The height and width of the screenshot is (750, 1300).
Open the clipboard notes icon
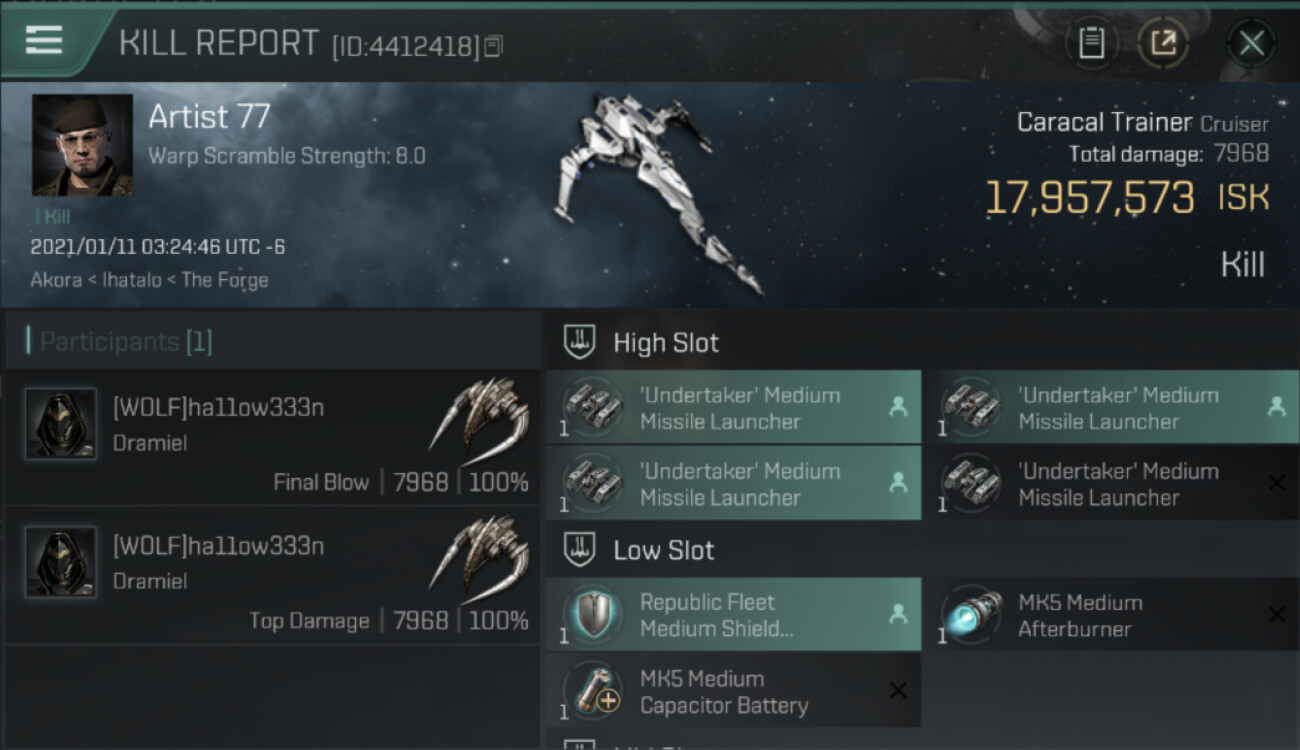click(1091, 43)
